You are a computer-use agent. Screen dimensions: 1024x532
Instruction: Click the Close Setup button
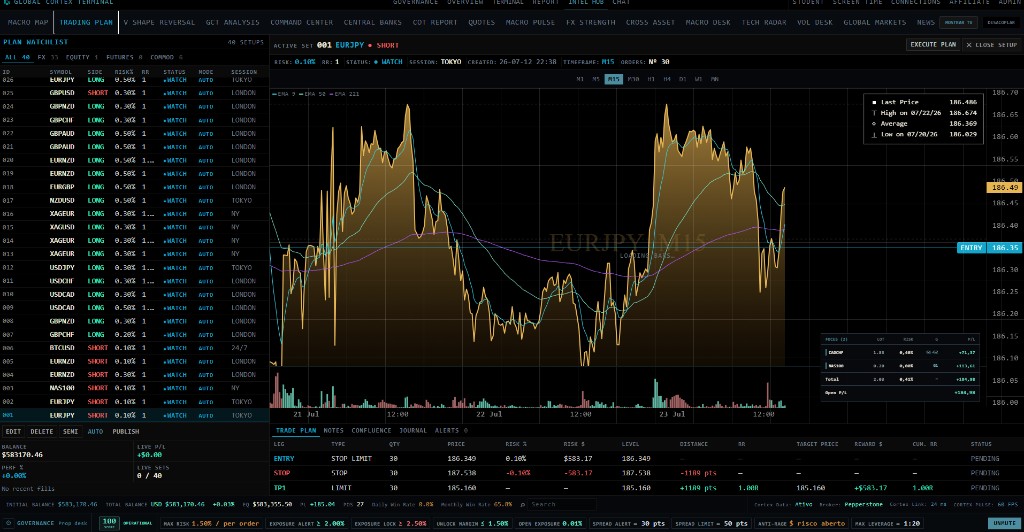(x=991, y=44)
